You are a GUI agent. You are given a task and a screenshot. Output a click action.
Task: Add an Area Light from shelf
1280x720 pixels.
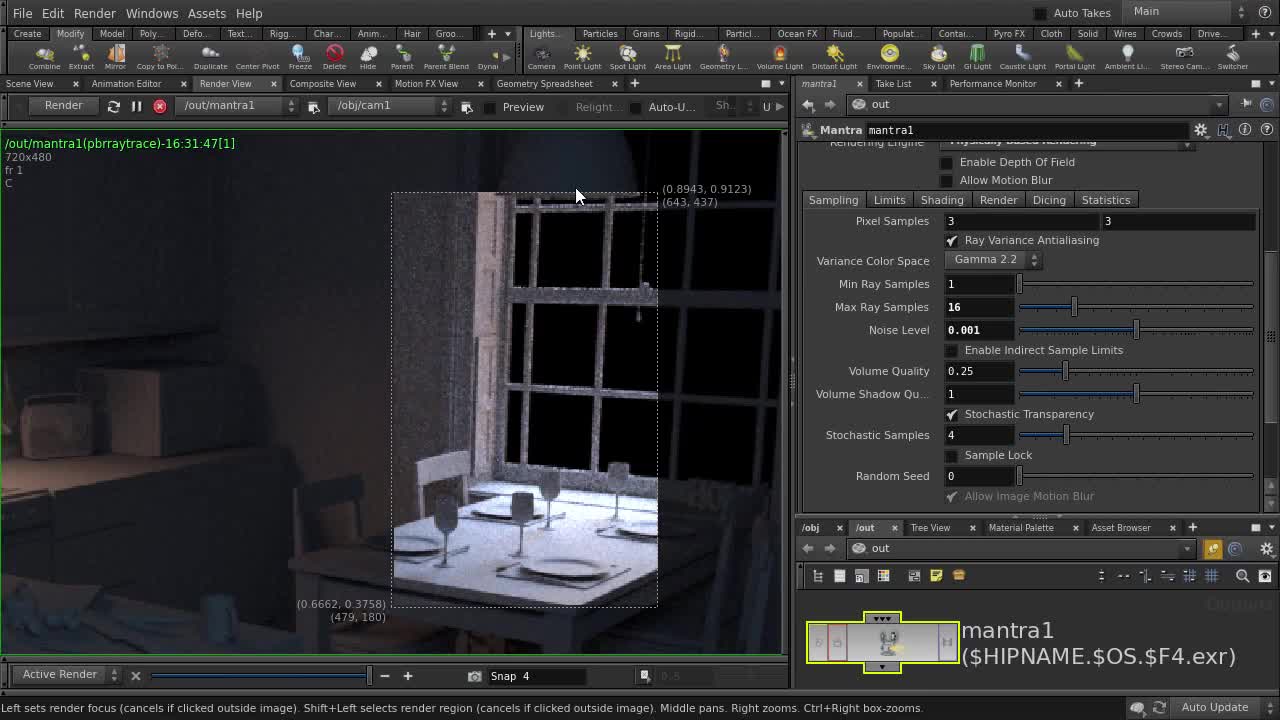pos(672,57)
